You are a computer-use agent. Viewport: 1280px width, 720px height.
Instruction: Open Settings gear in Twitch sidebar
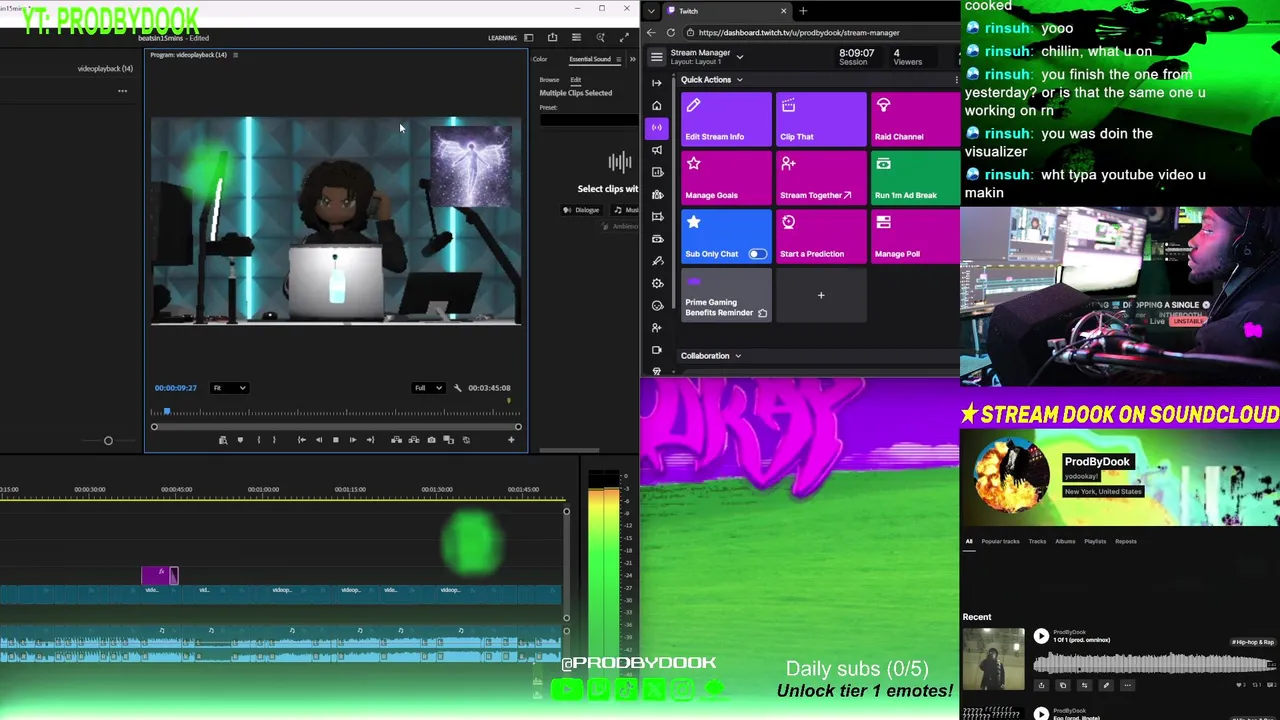[x=656, y=283]
